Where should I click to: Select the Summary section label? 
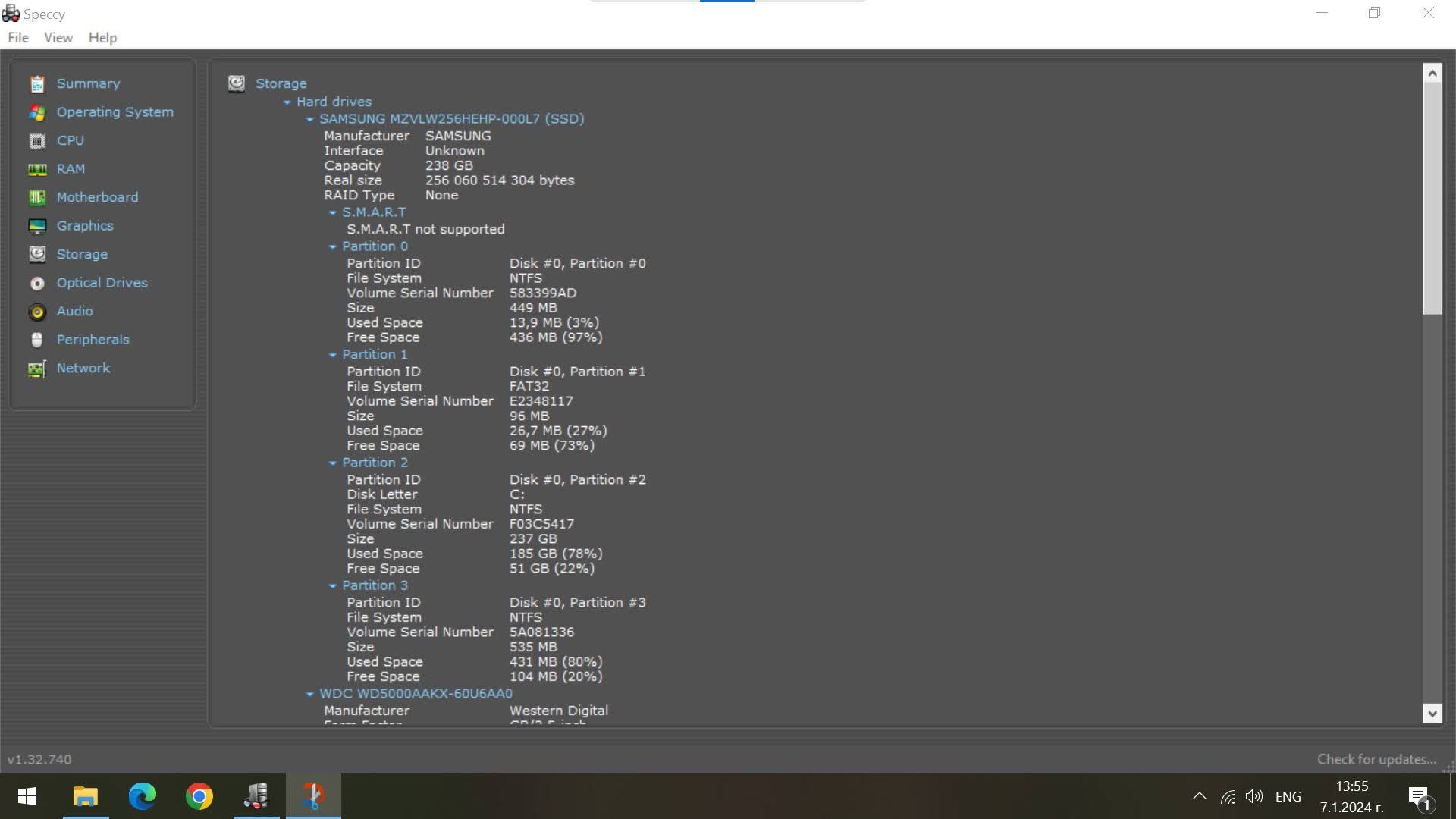click(88, 83)
